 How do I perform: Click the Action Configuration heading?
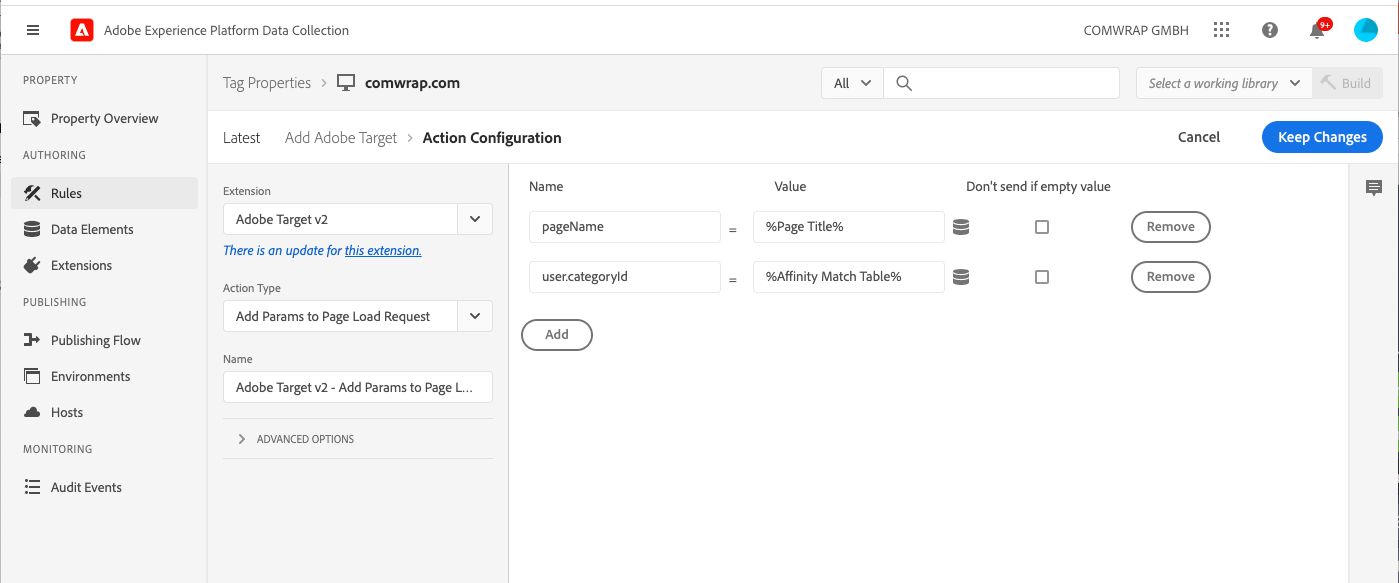(492, 138)
